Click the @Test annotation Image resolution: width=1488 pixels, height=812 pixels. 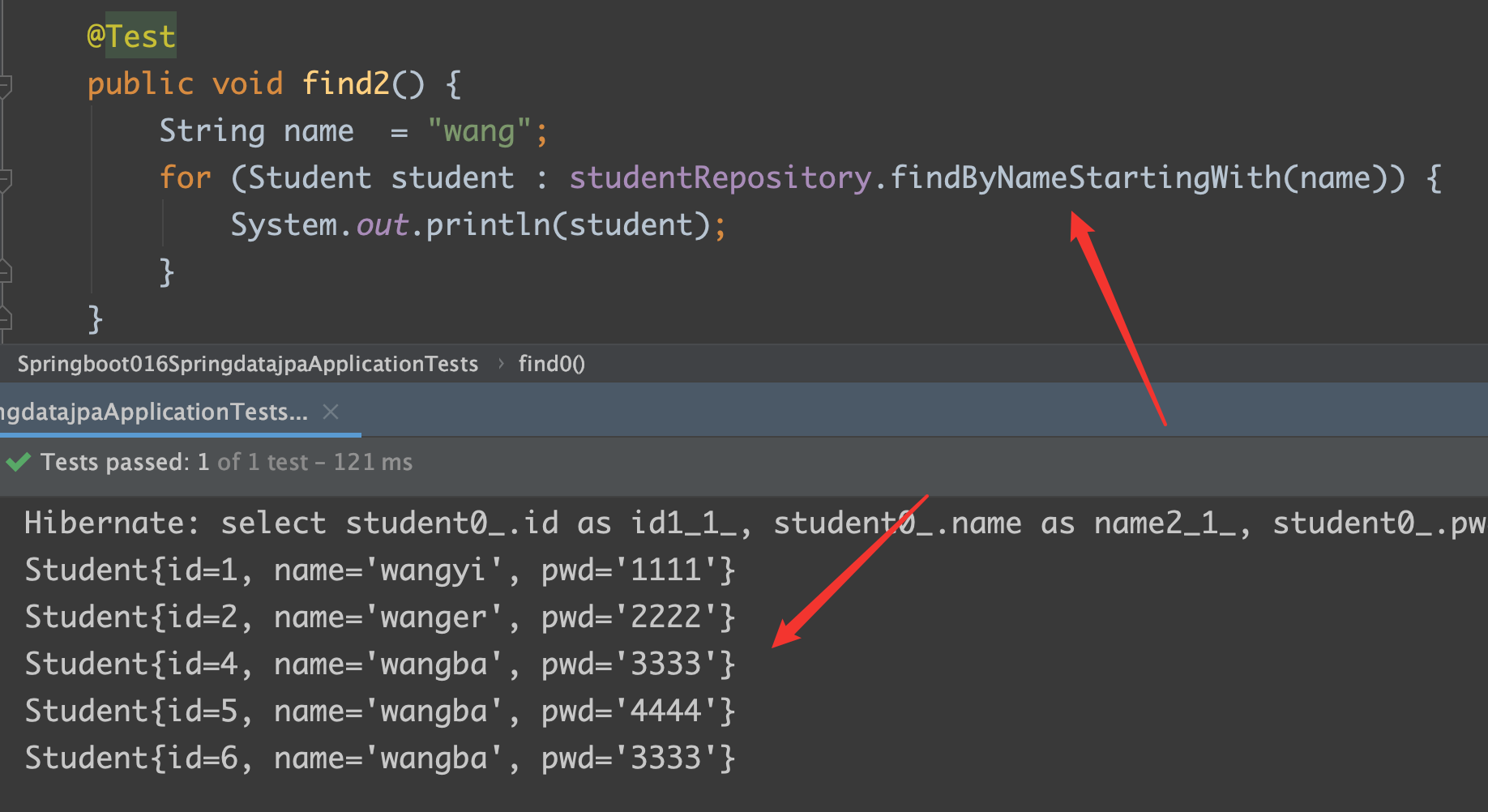131,36
